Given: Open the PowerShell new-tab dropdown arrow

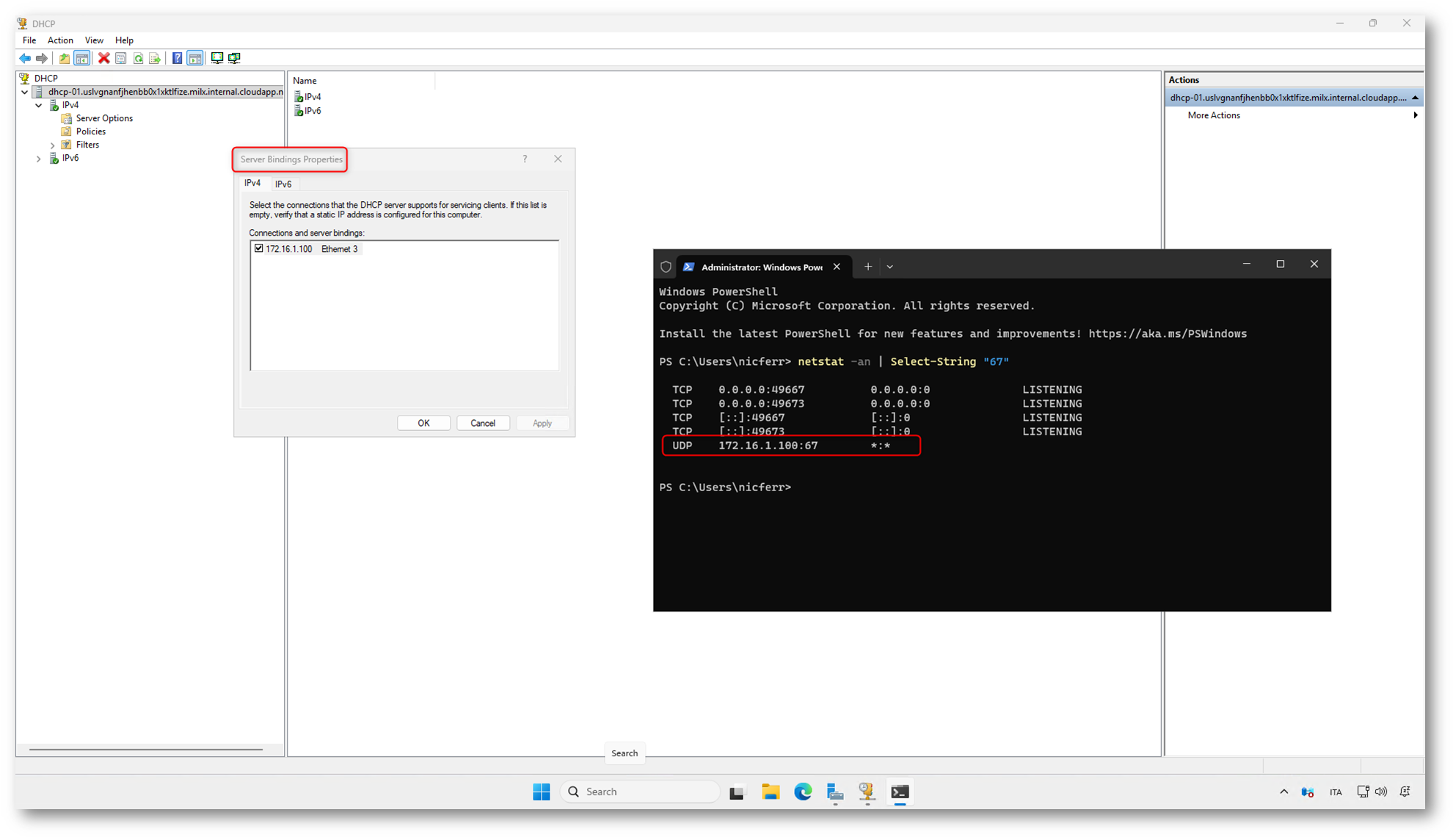Looking at the screenshot, I should coord(889,267).
